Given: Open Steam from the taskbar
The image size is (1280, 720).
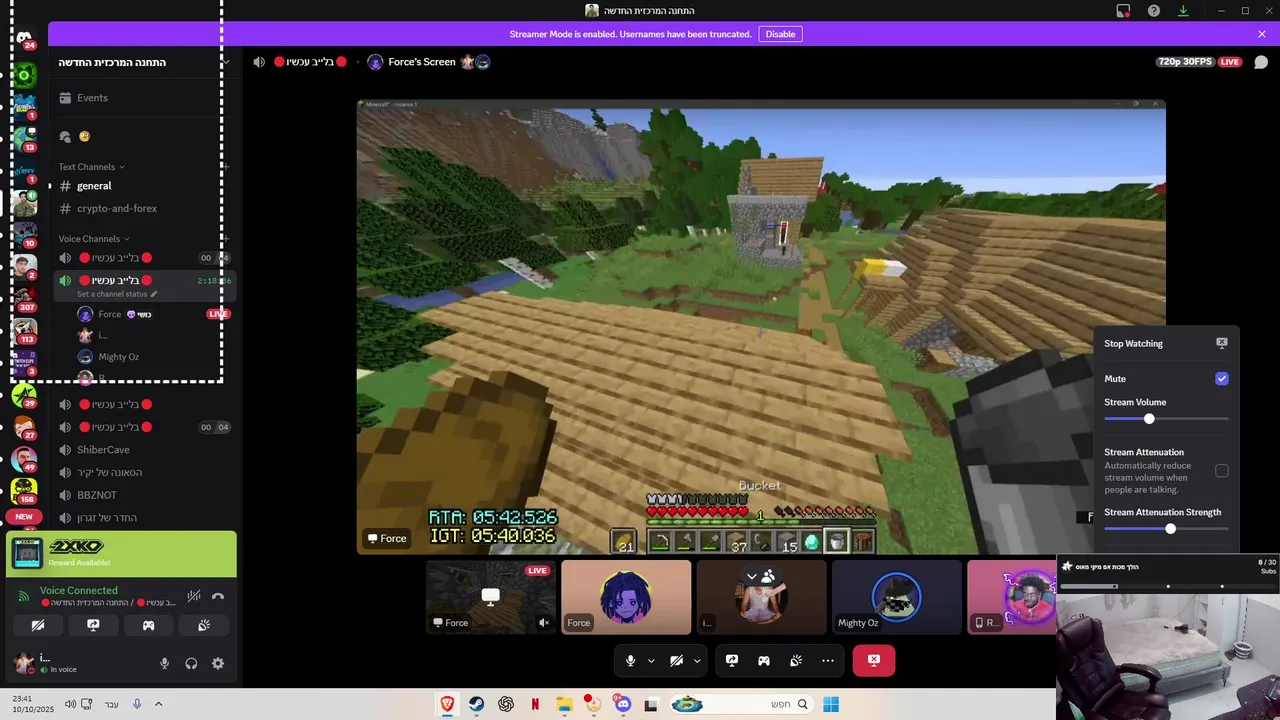Looking at the screenshot, I should coord(477,704).
